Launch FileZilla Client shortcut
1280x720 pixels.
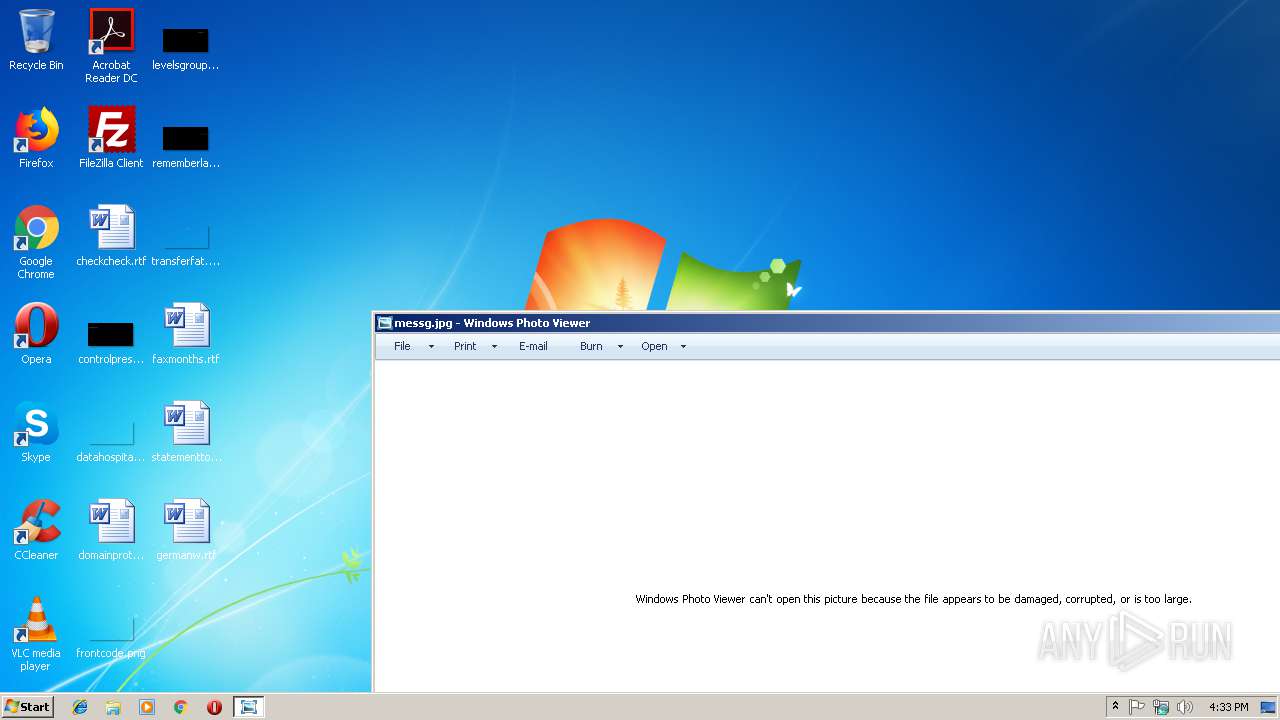111,138
